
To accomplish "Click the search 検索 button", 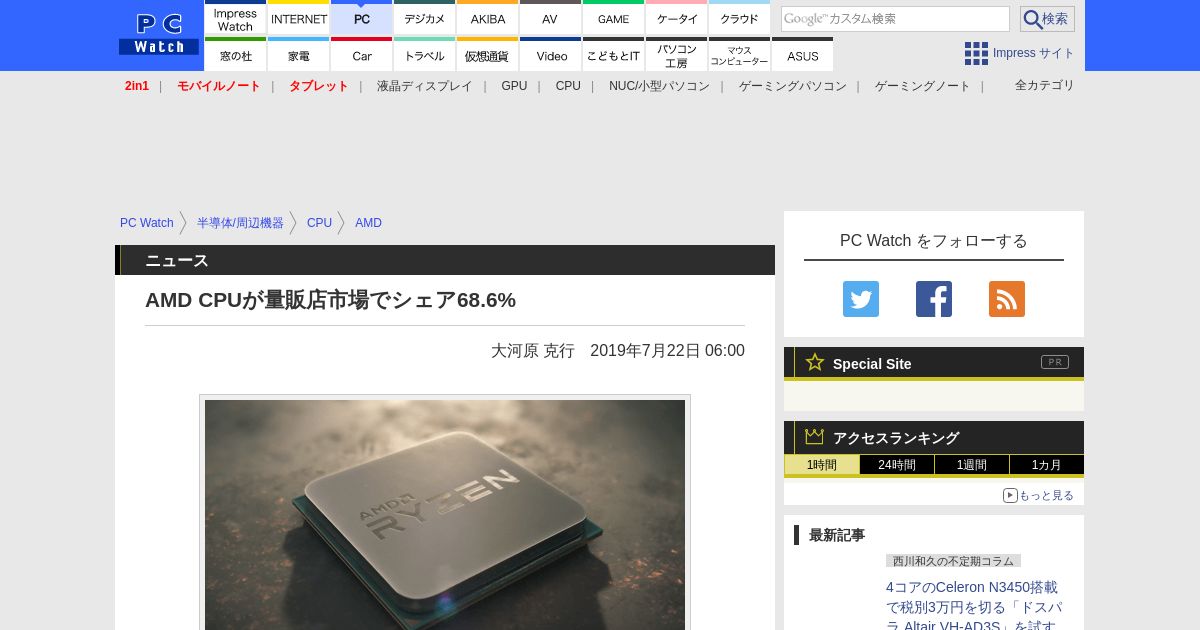I will coord(1047,19).
